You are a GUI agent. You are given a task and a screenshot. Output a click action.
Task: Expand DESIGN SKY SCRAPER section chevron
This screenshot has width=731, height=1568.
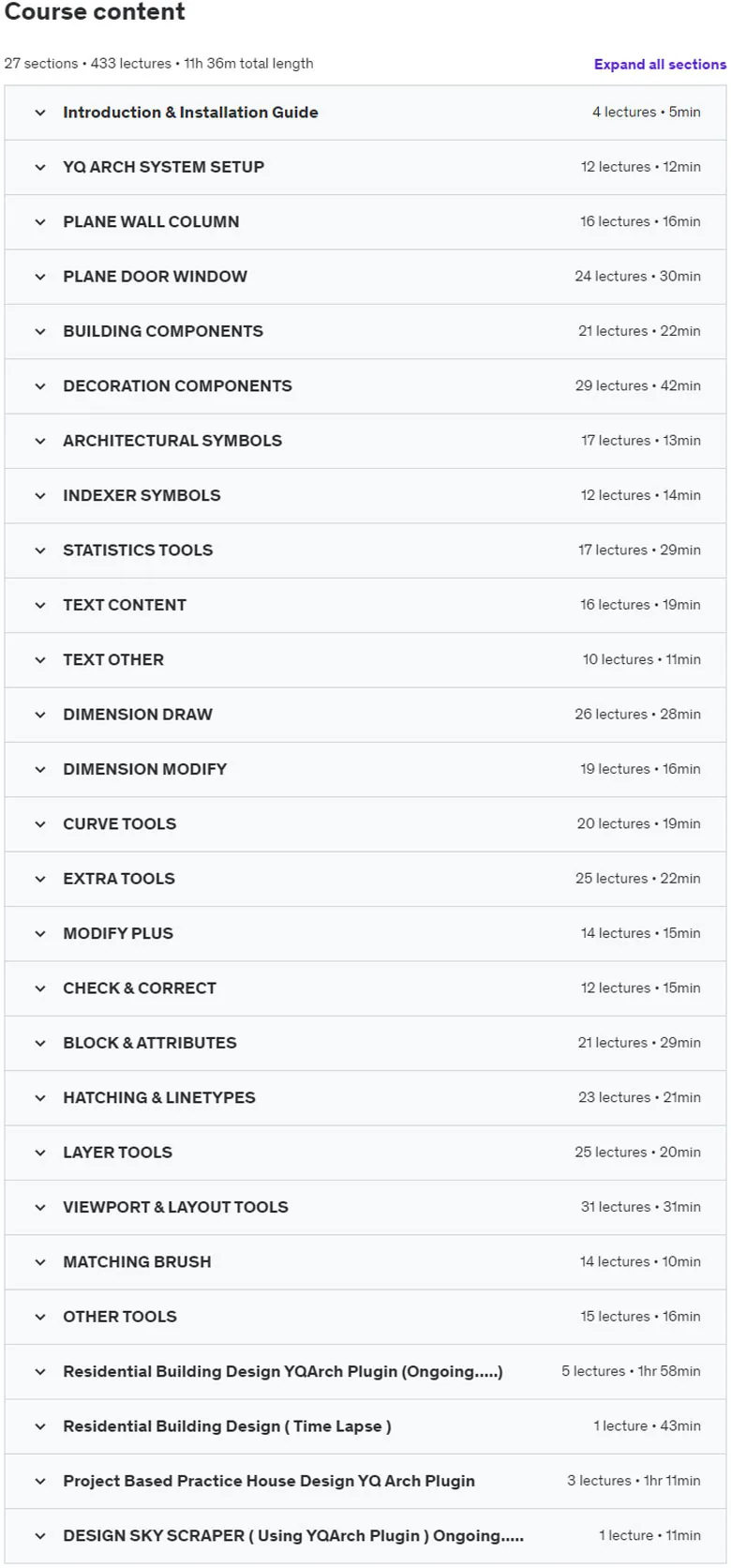click(40, 1536)
